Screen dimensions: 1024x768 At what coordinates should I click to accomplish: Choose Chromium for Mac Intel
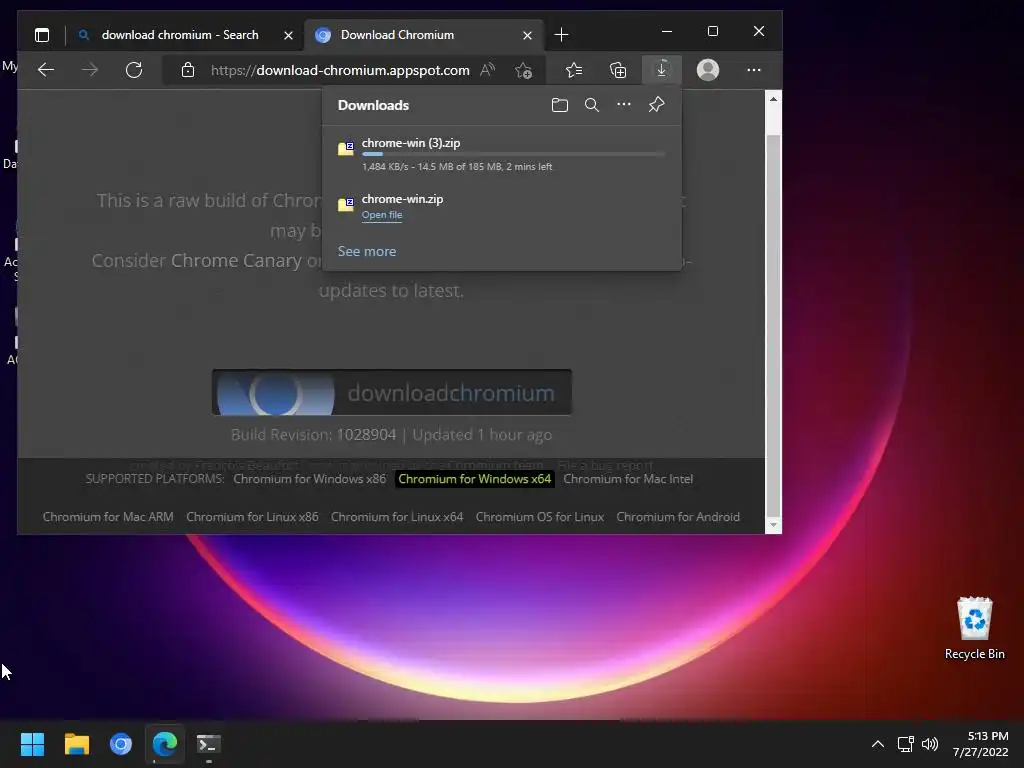(x=628, y=479)
